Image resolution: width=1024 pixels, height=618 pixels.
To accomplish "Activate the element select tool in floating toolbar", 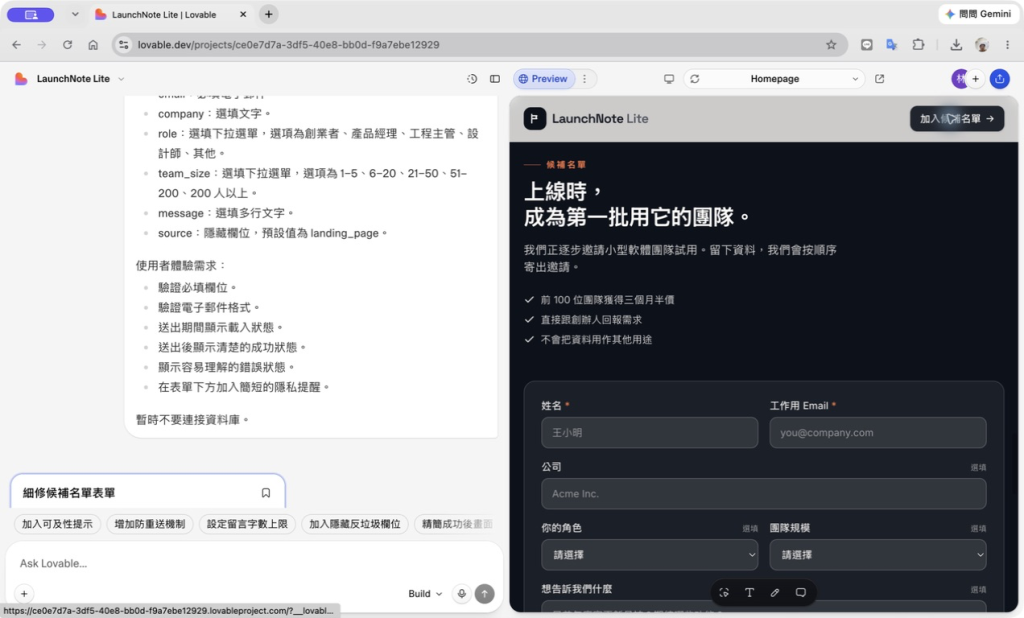I will click(724, 593).
